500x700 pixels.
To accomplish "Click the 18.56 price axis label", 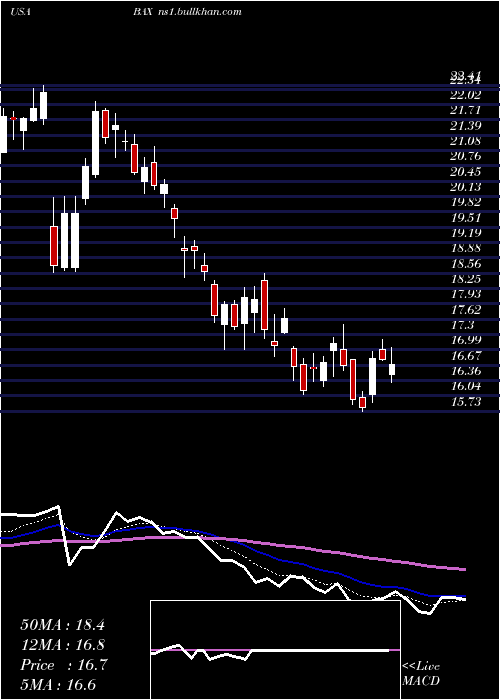I will [x=465, y=264].
